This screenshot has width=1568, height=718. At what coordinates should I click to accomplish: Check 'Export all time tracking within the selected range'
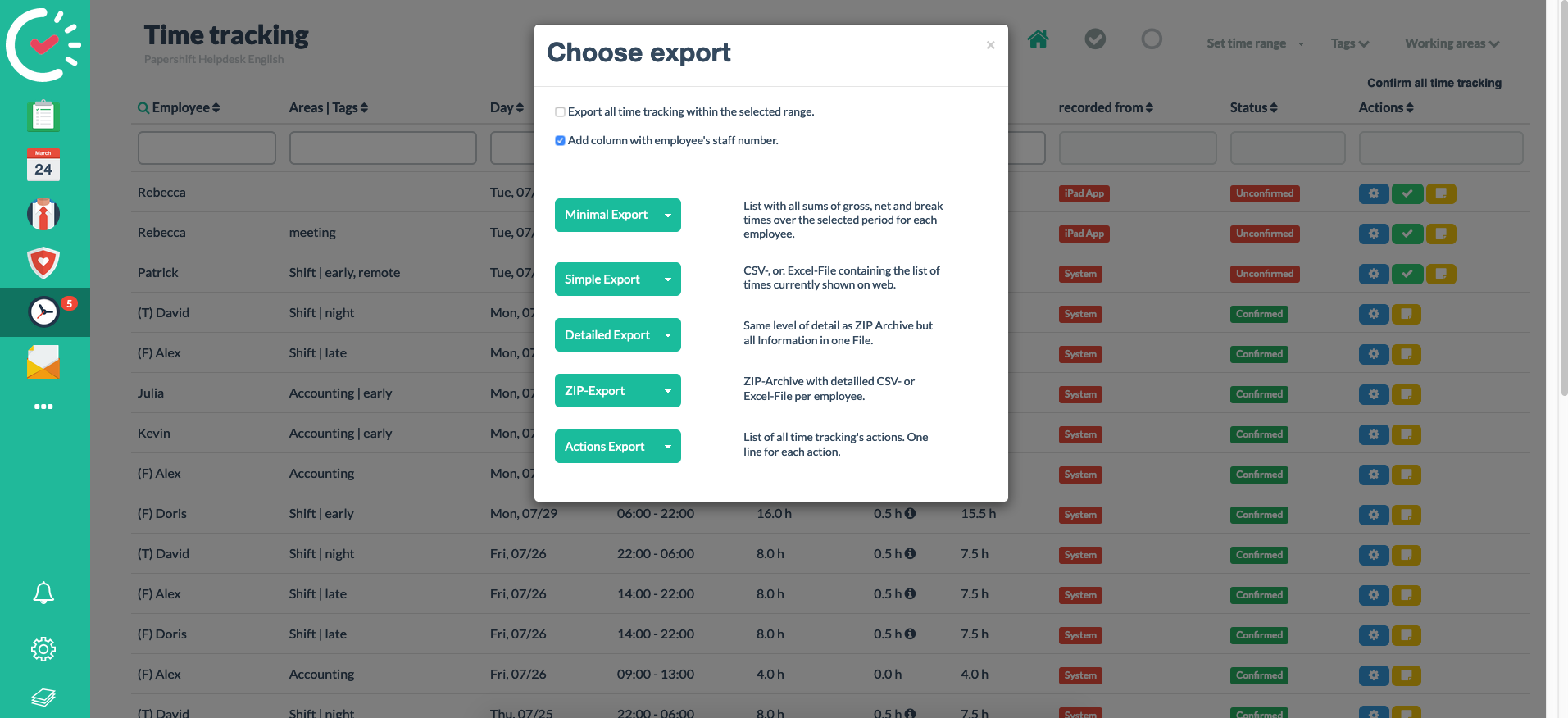pyautogui.click(x=560, y=111)
